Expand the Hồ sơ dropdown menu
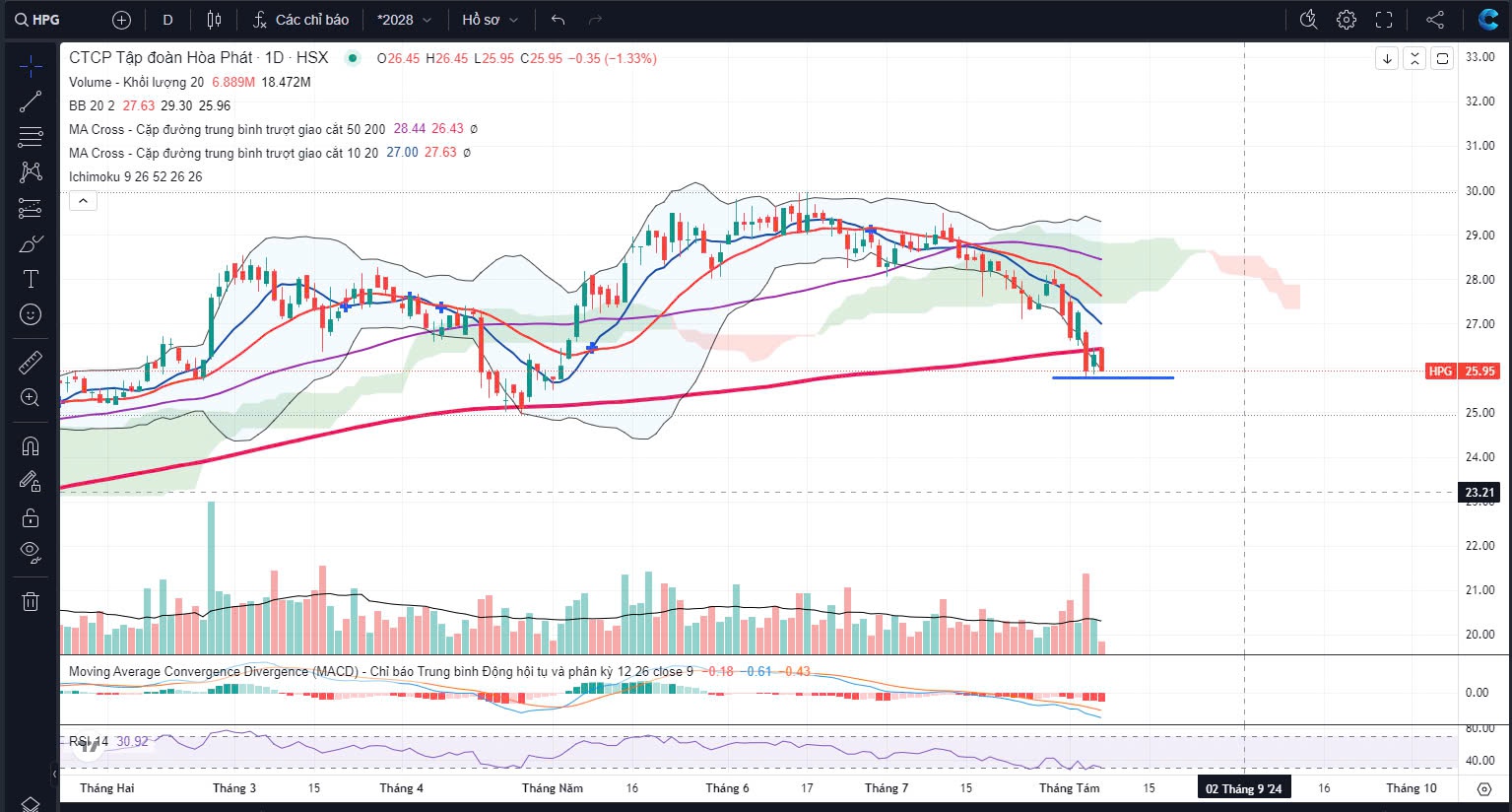The image size is (1512, 812). (x=490, y=20)
